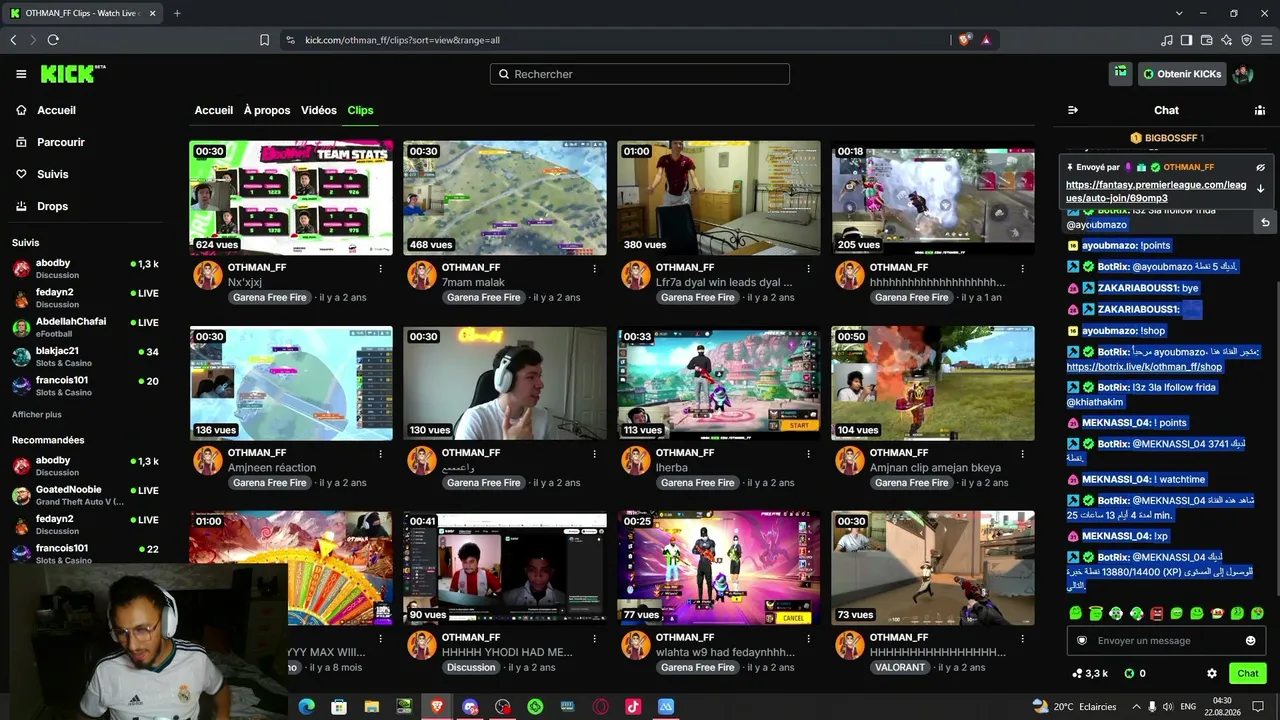The height and width of the screenshot is (720, 1280).
Task: Expand the pinned message down arrow
Action: [x=1261, y=189]
